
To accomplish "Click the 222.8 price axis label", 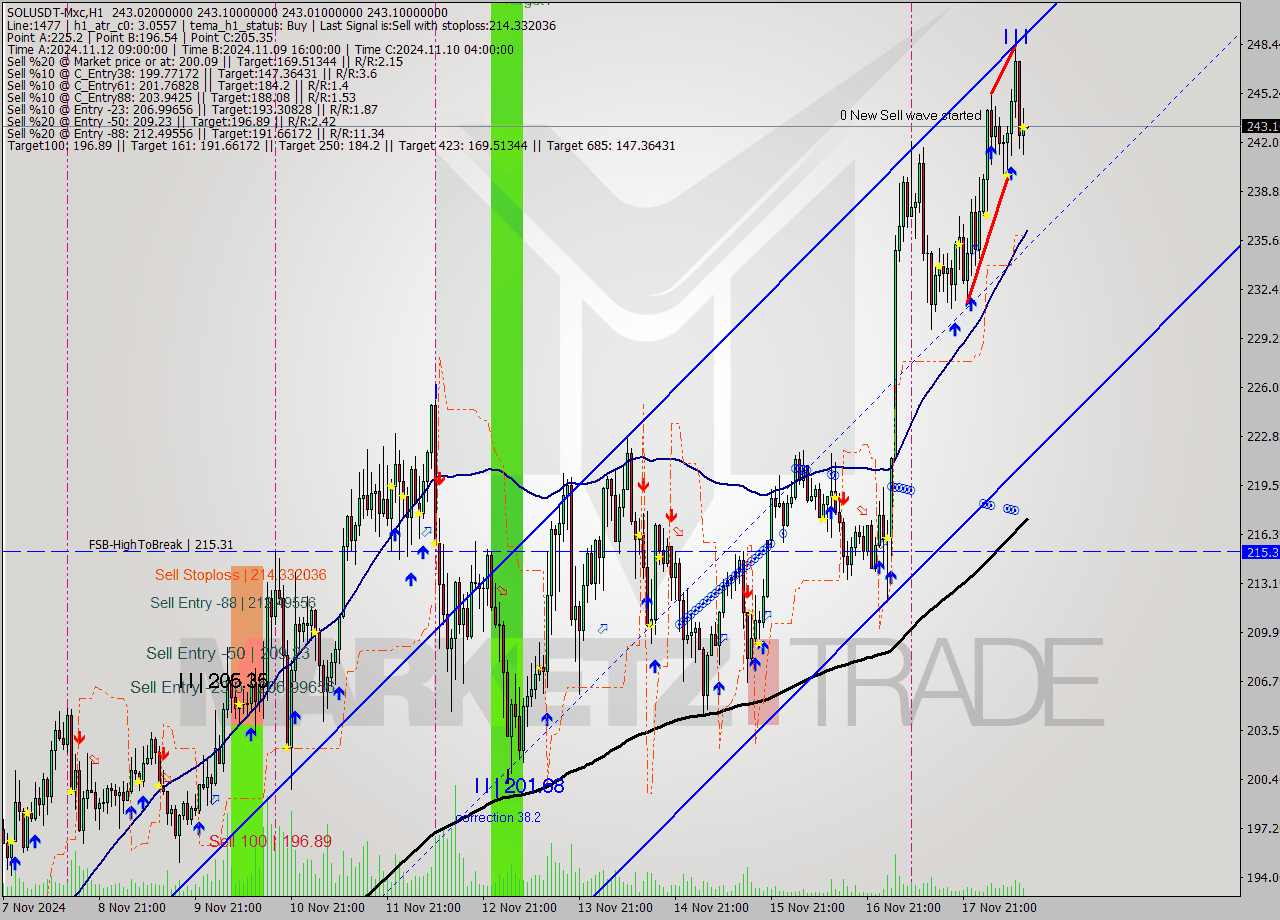I will click(1261, 436).
